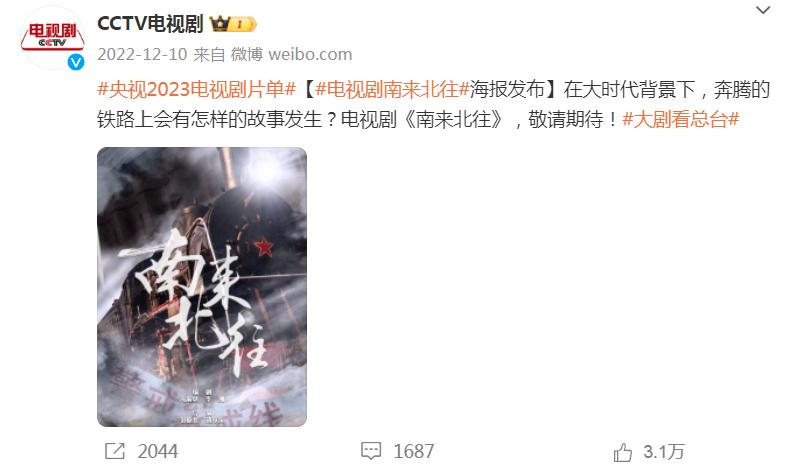Click the blue verified badge on avatar
Screen dimensions: 790x467
coord(76,62)
